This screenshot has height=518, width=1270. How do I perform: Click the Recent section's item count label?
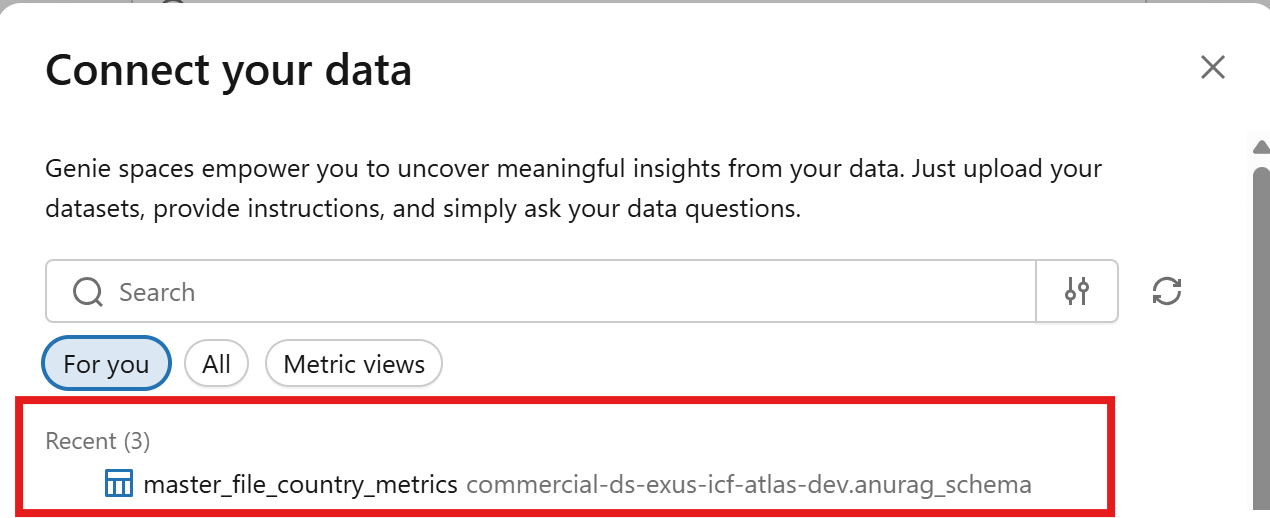coord(136,440)
